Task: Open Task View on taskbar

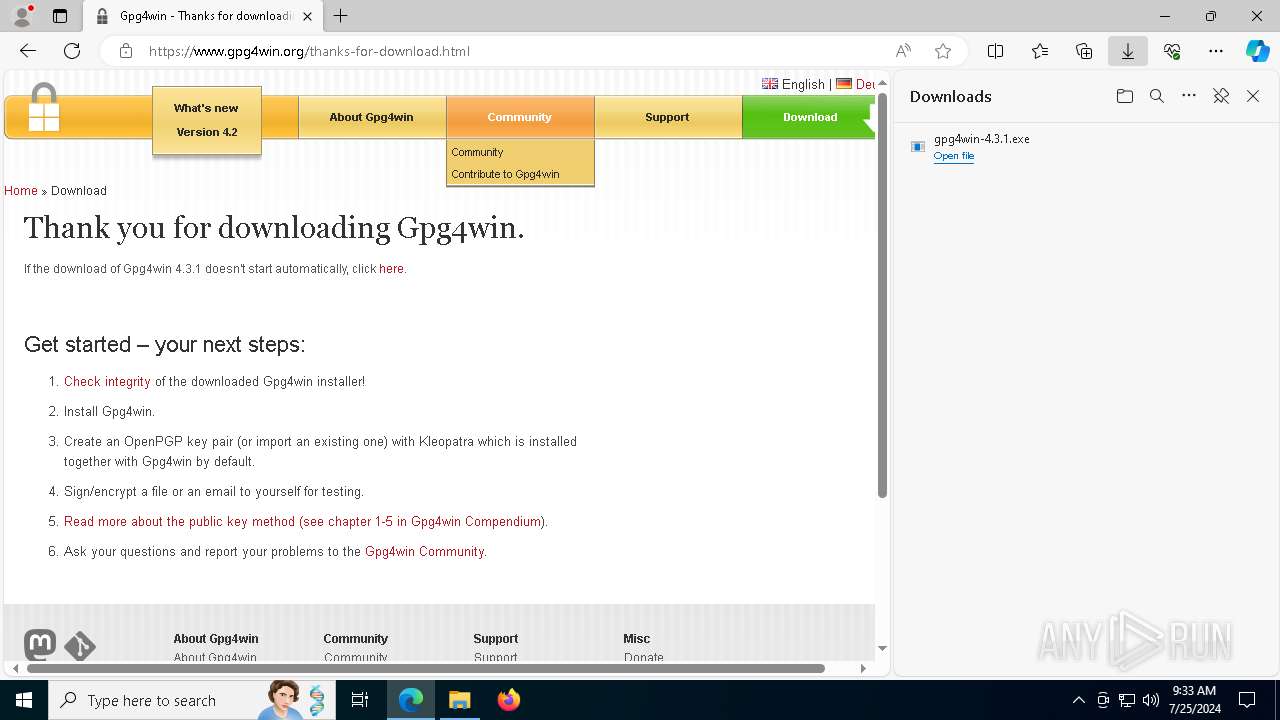Action: 360,700
